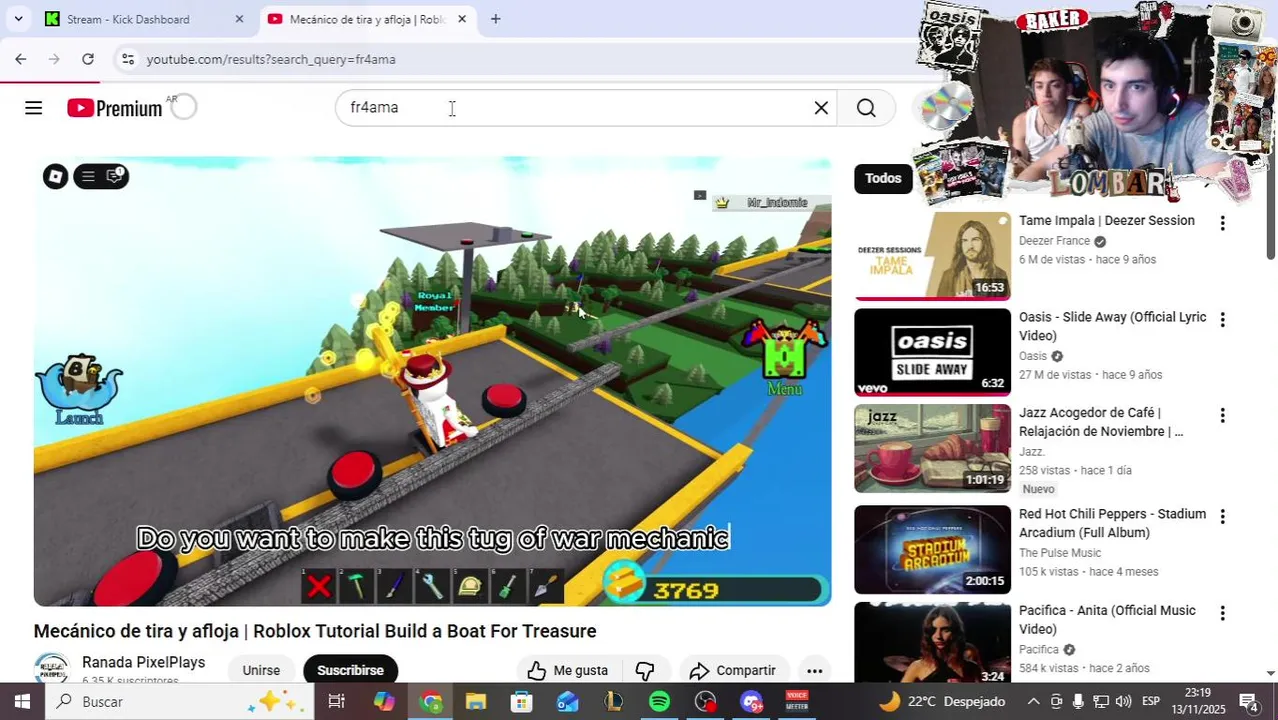Select the Todos filter chip

(x=883, y=178)
